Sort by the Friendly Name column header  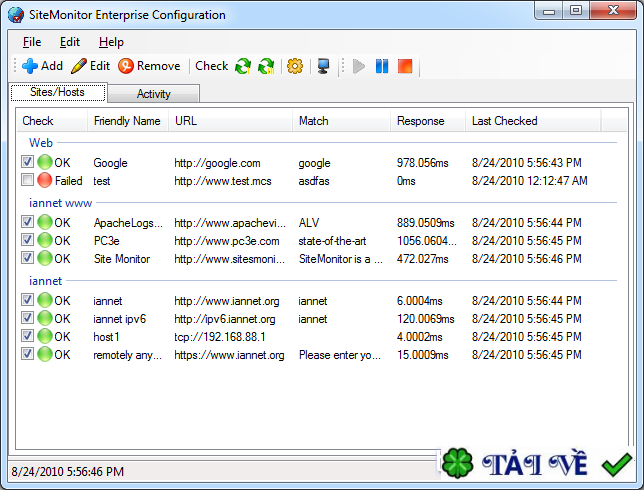(128, 121)
